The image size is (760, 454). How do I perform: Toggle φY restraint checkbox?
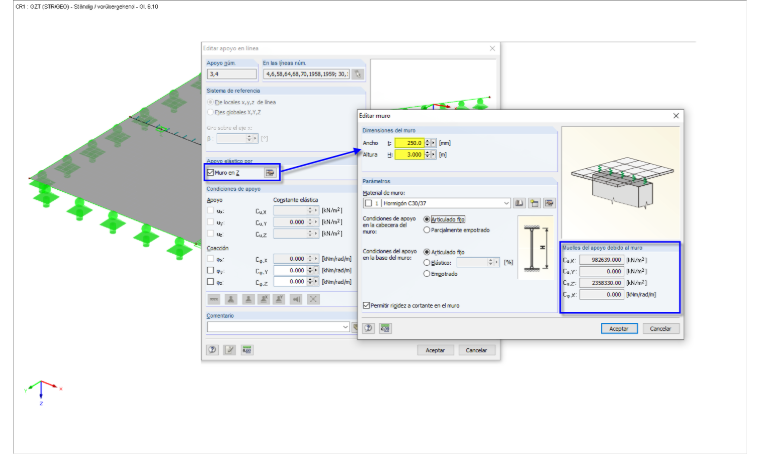point(210,270)
